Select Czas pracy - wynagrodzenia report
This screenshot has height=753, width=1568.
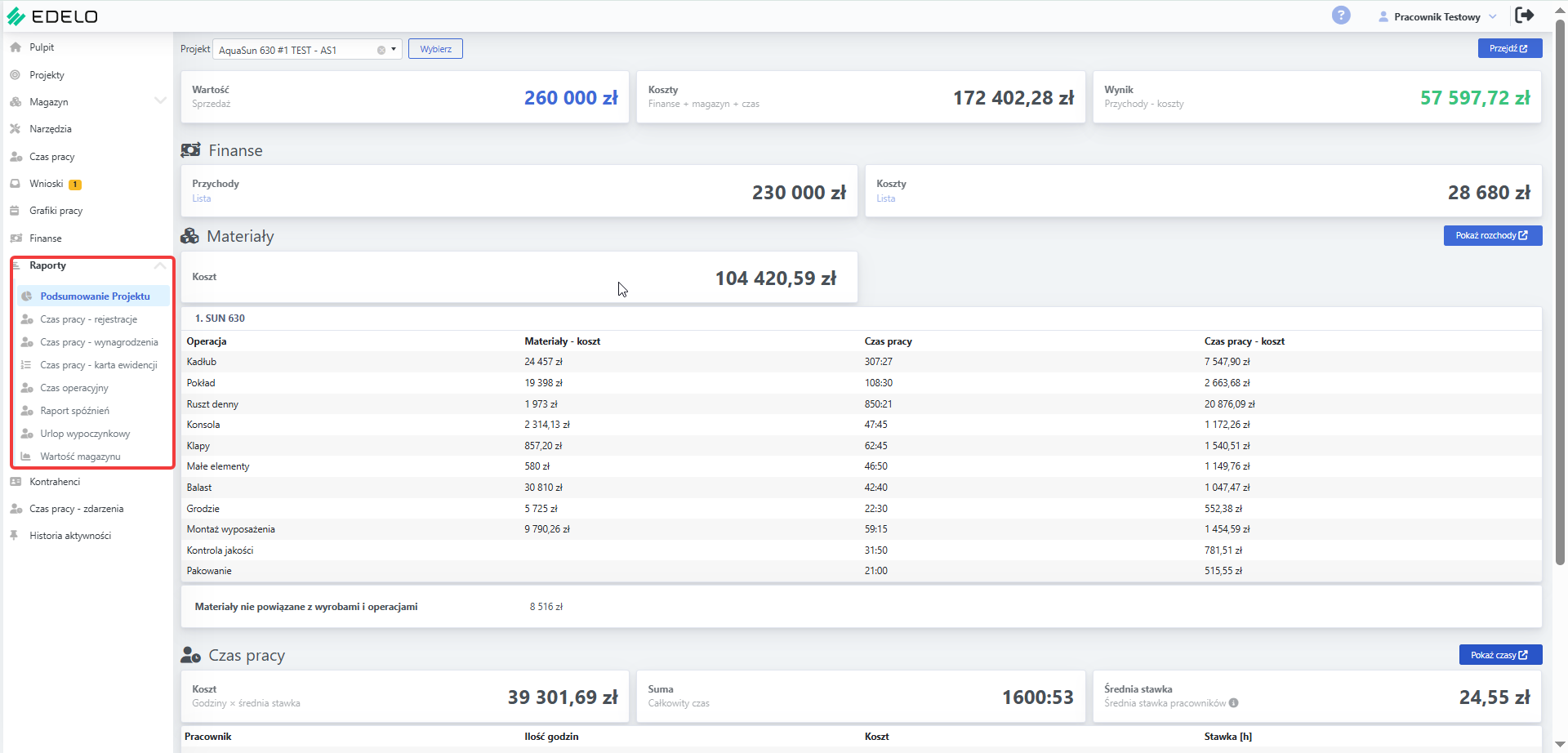pyautogui.click(x=99, y=342)
